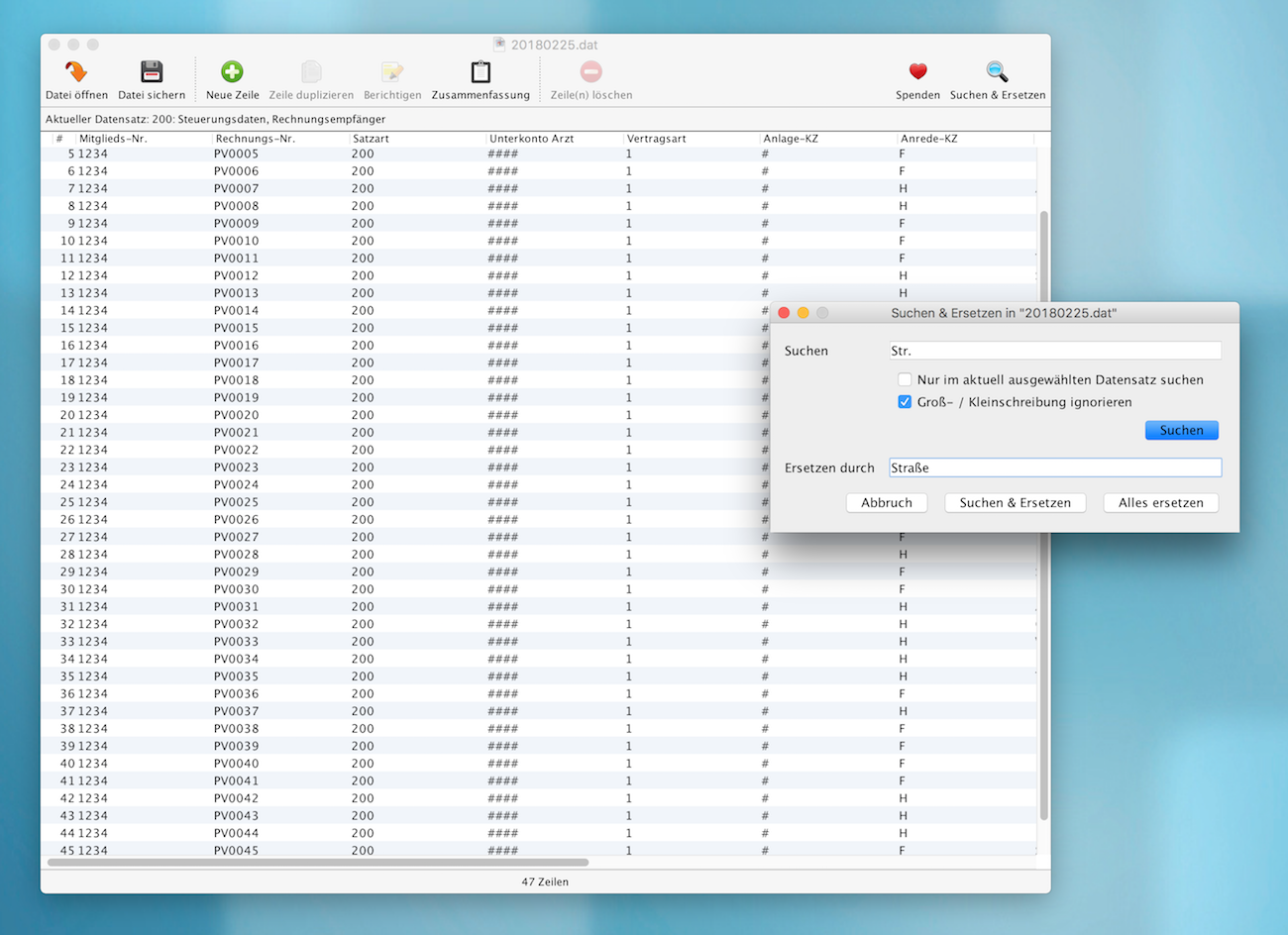
Task: Click the Anrede-KZ column header
Action: [x=929, y=139]
